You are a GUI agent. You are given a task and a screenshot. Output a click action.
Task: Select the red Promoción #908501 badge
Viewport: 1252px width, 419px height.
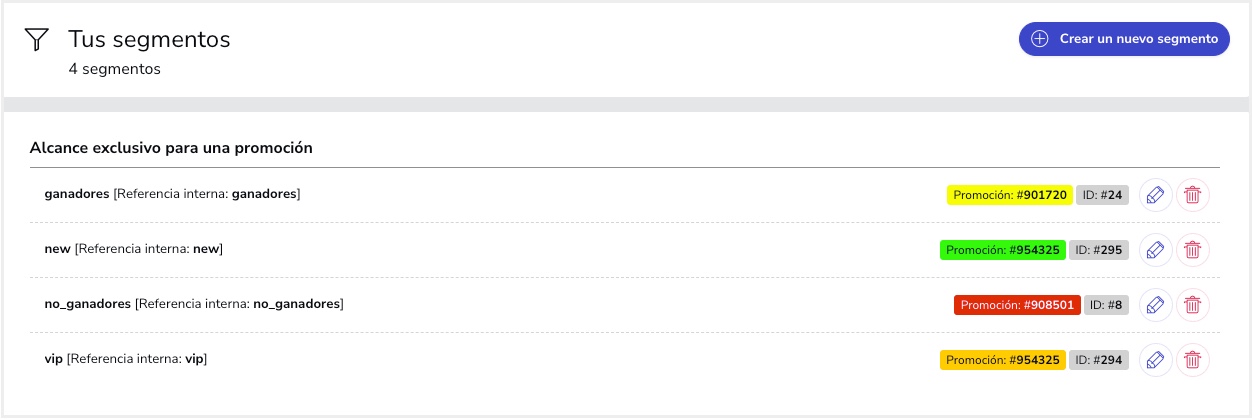point(1017,305)
